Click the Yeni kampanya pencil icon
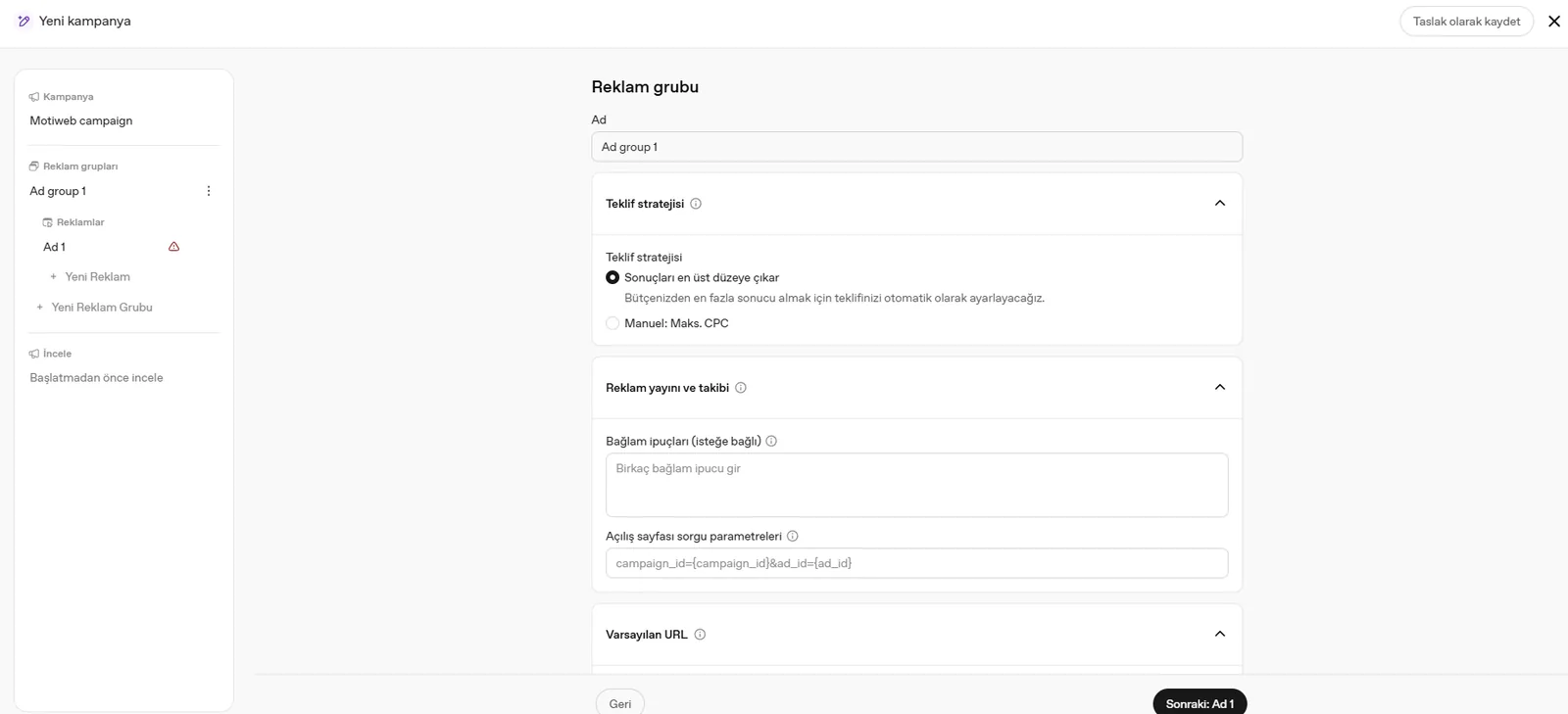1568x714 pixels. [24, 21]
